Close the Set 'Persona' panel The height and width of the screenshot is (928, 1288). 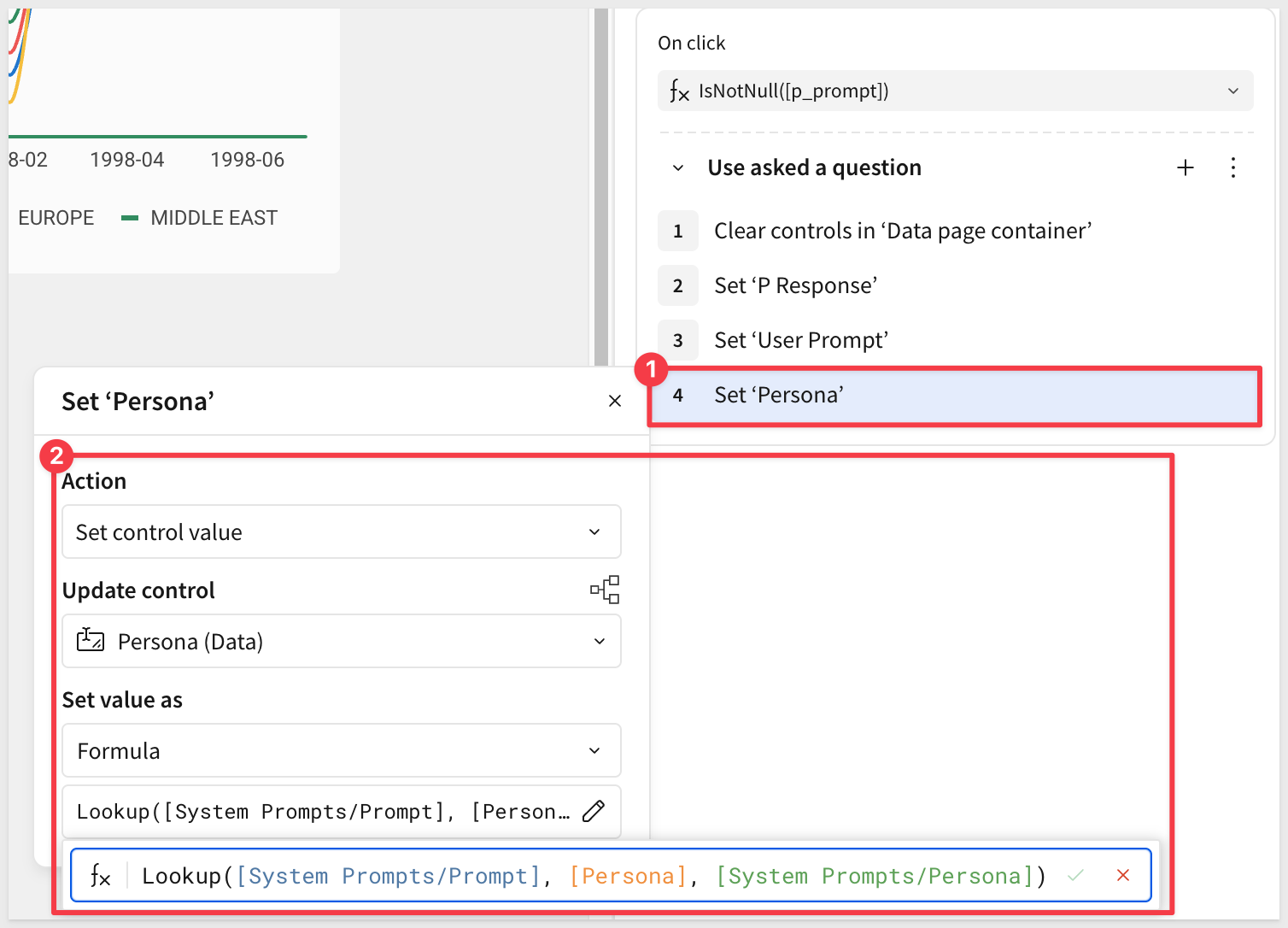click(x=614, y=401)
